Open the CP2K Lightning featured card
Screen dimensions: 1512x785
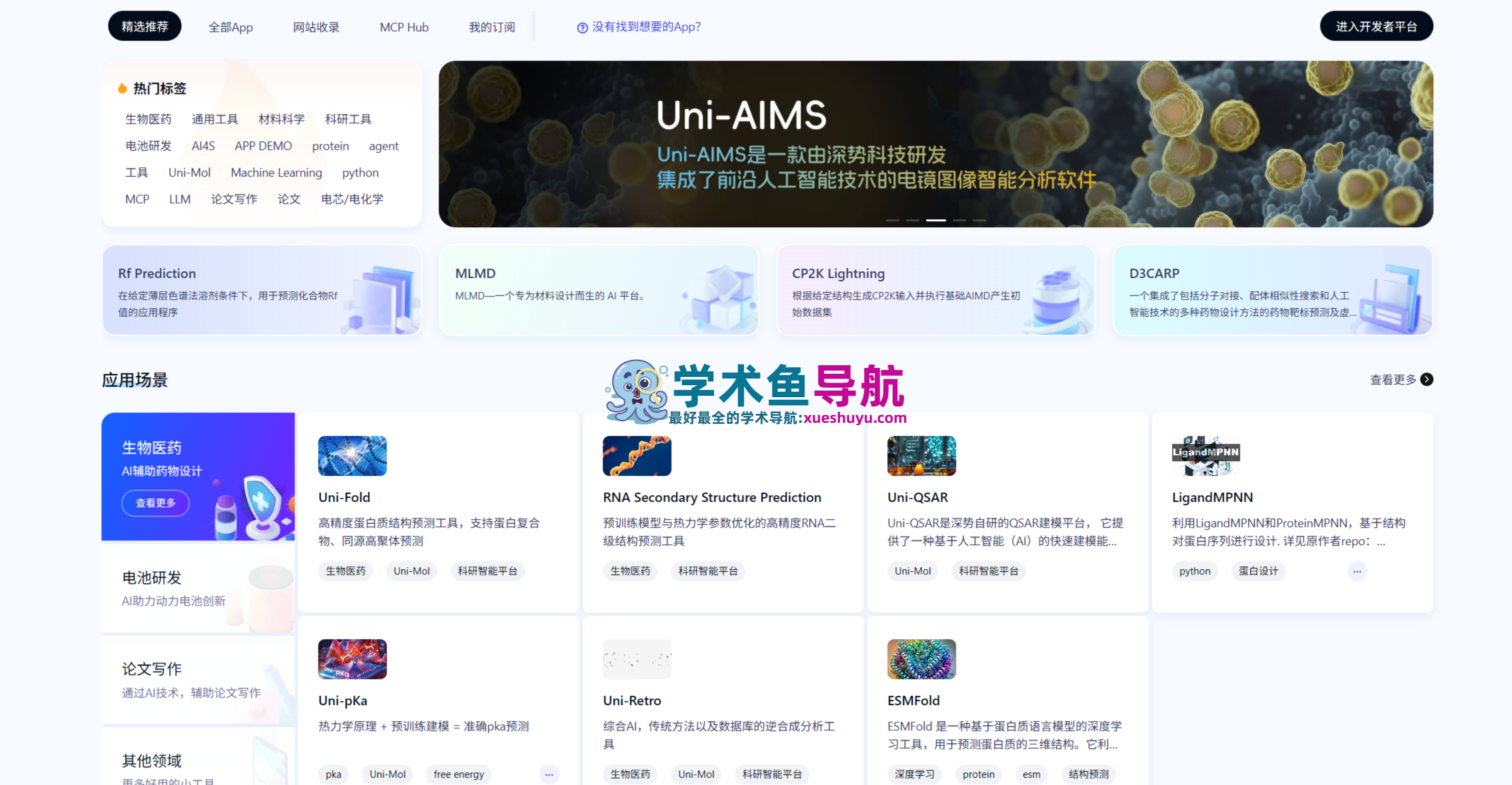pos(935,290)
